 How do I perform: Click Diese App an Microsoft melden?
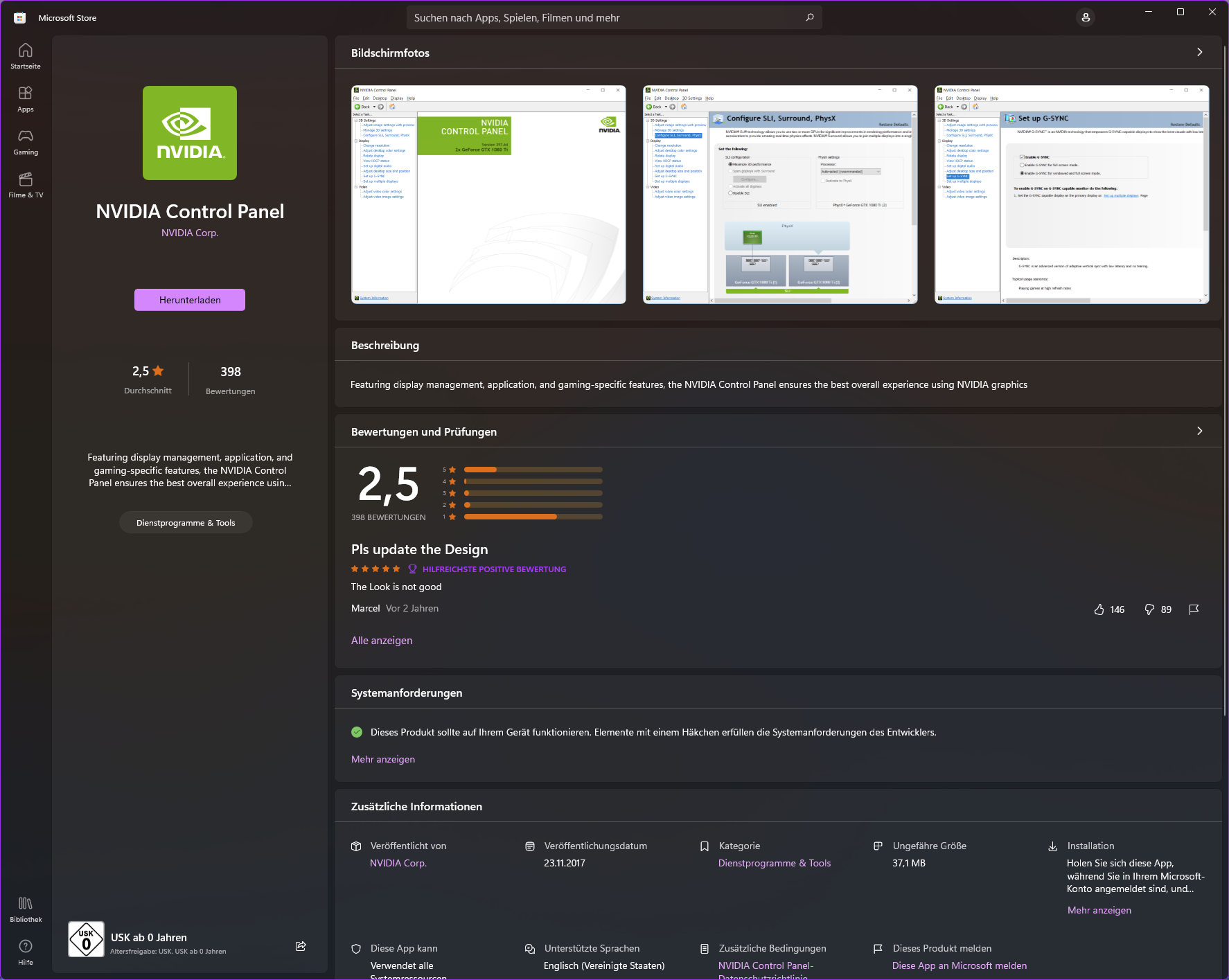960,965
